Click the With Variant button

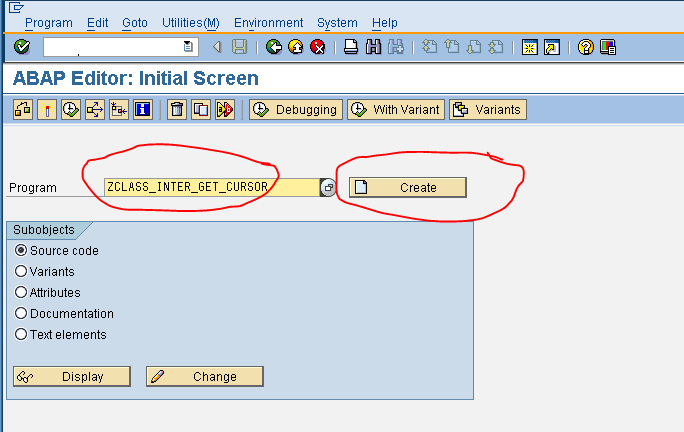click(x=396, y=110)
